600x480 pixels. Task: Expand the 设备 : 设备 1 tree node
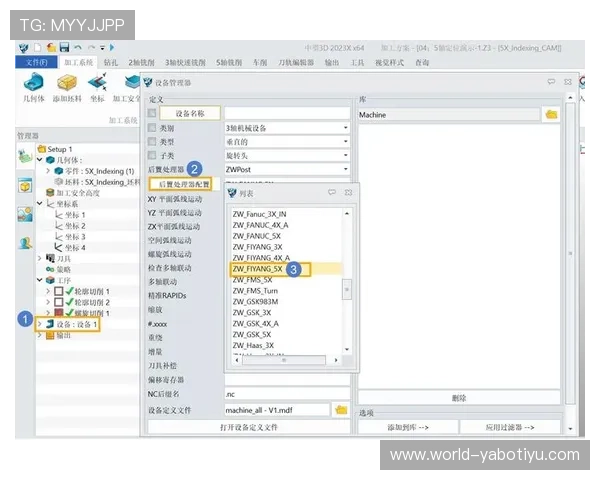(41, 324)
